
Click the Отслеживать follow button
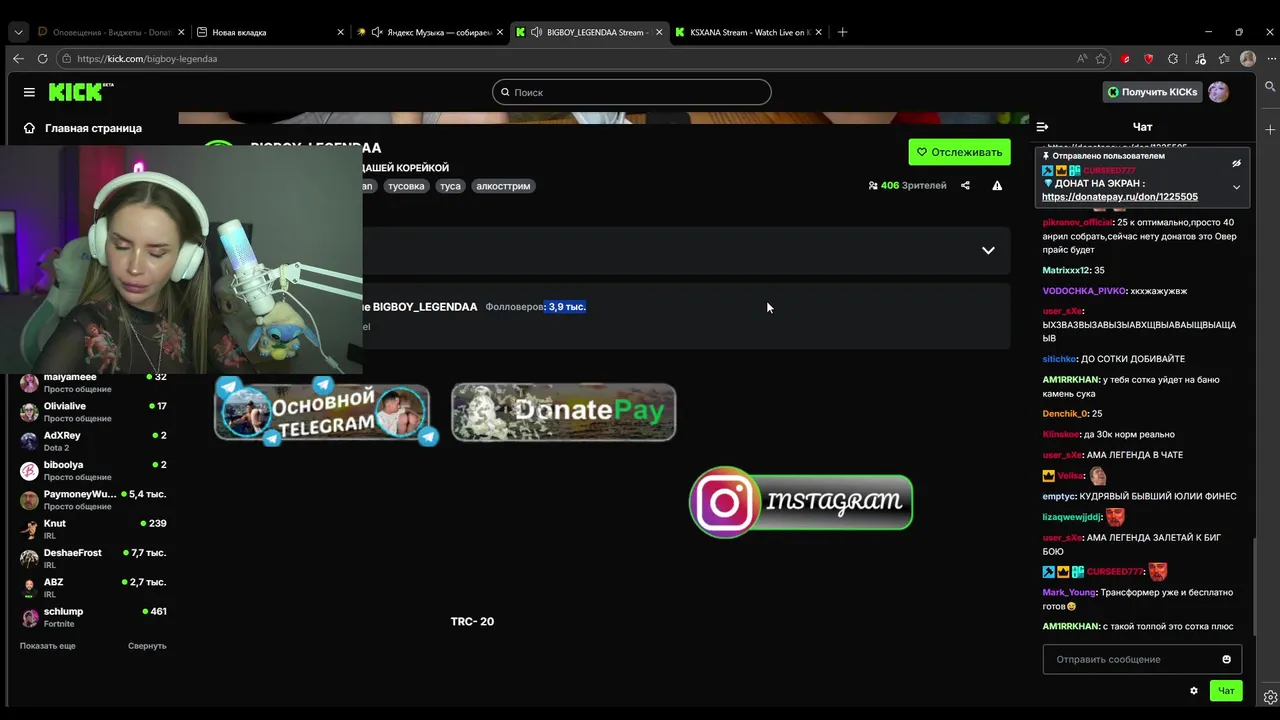tap(959, 152)
